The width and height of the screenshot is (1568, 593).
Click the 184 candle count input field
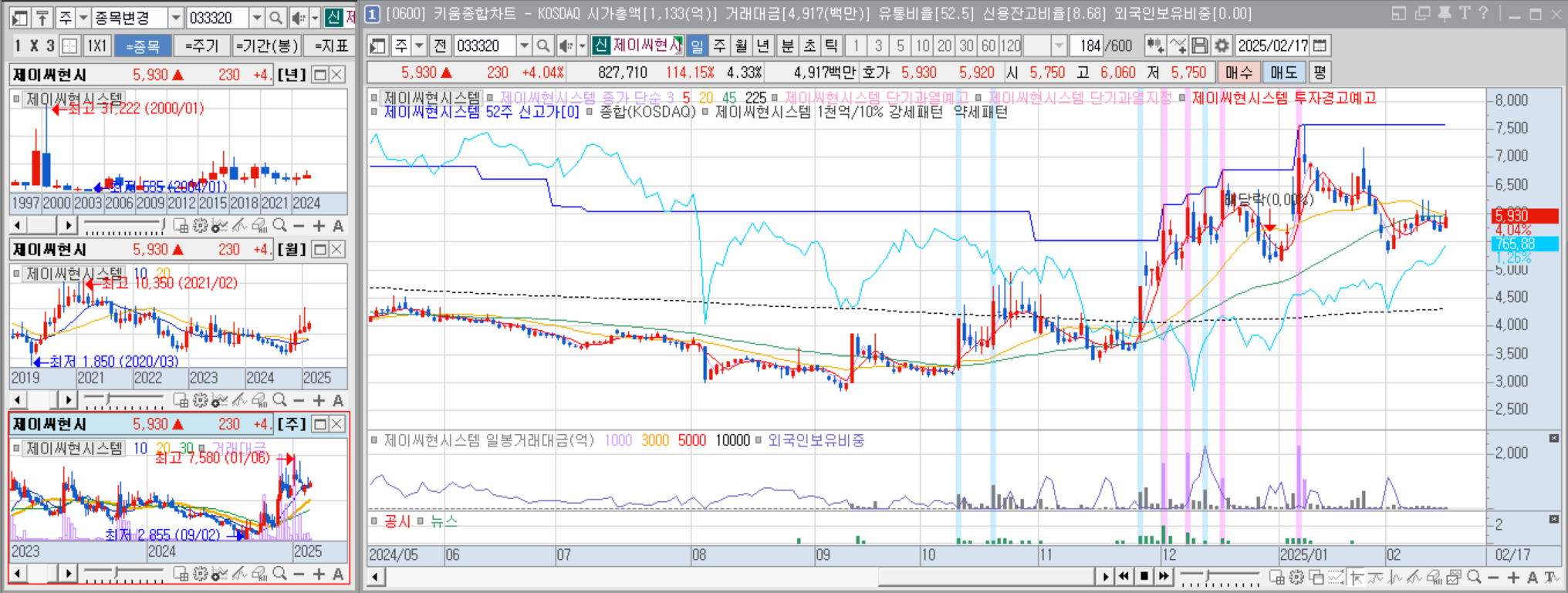pos(1086,45)
